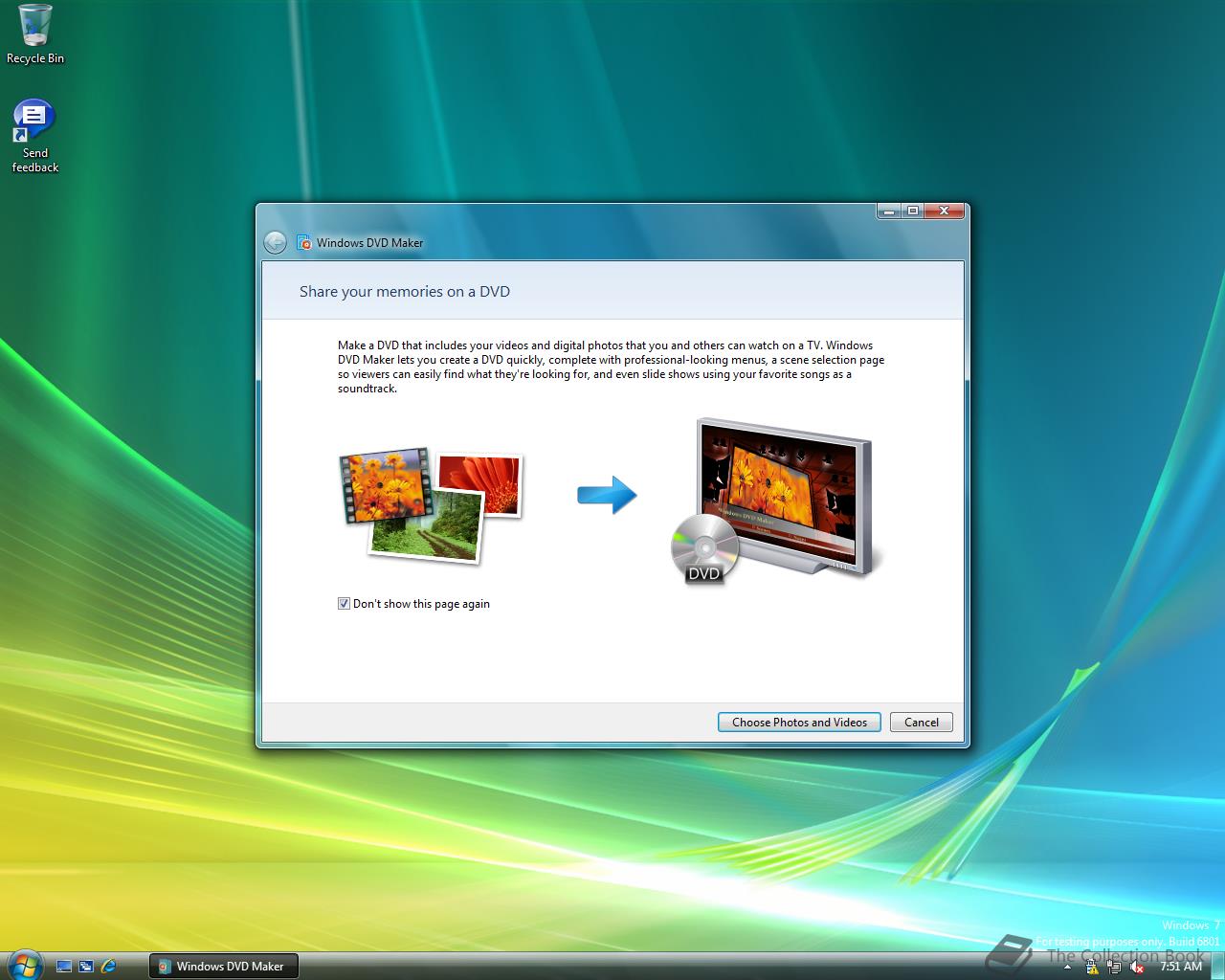
Task: Click Switch between windows icon
Action: point(86,967)
